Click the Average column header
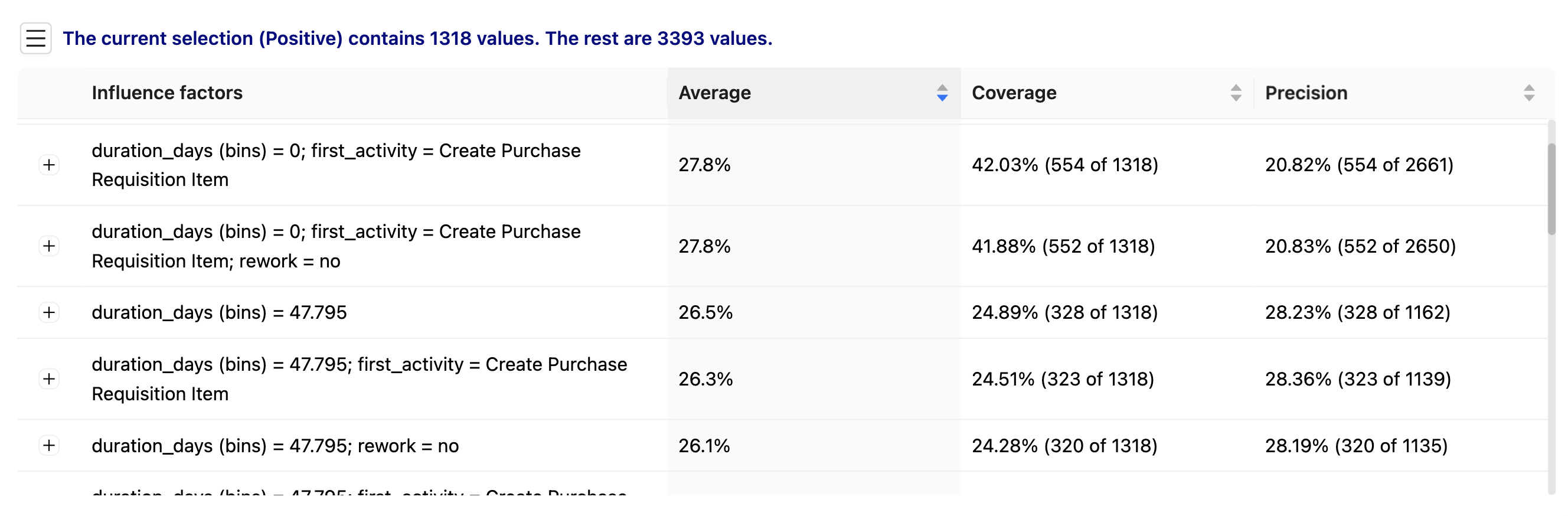This screenshot has width=1568, height=516. click(814, 93)
